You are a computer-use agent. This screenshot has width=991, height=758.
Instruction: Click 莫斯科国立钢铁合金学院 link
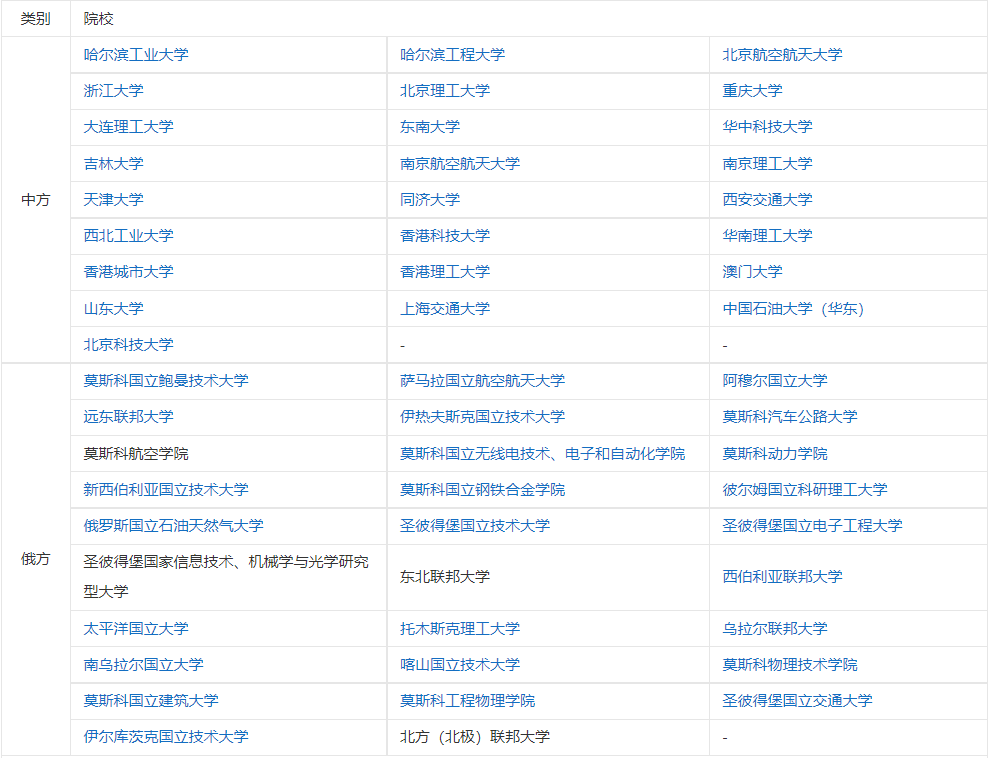pos(483,489)
